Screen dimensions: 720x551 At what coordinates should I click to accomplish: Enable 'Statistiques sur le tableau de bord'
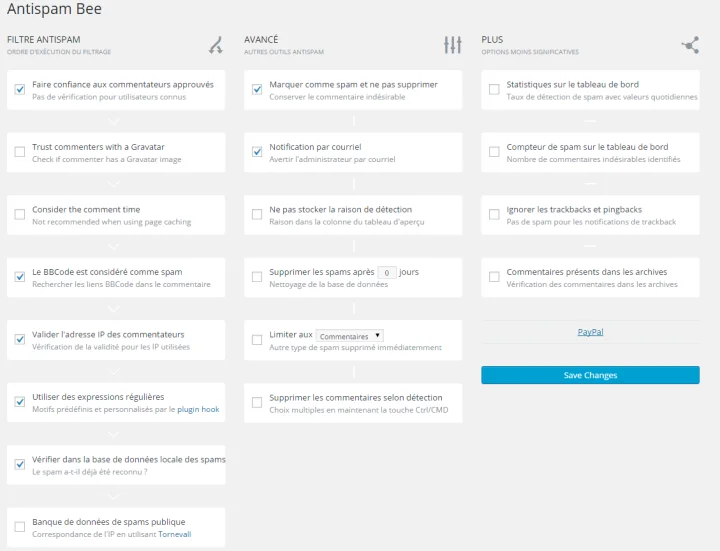pyautogui.click(x=494, y=89)
